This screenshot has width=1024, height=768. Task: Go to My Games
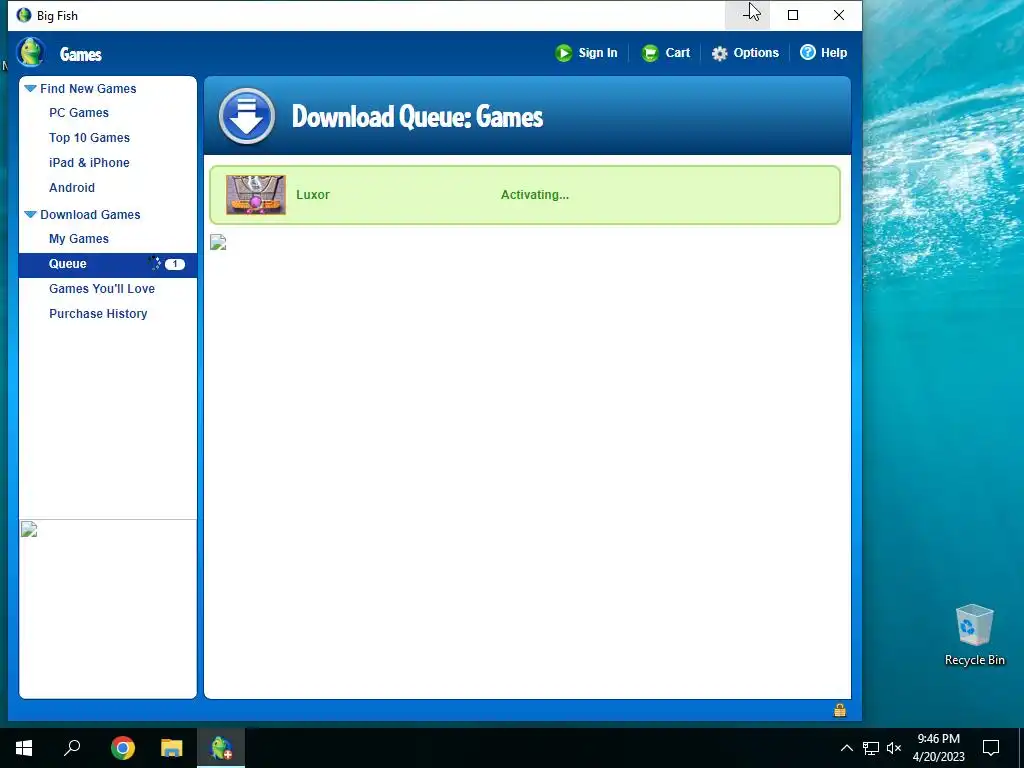[79, 239]
